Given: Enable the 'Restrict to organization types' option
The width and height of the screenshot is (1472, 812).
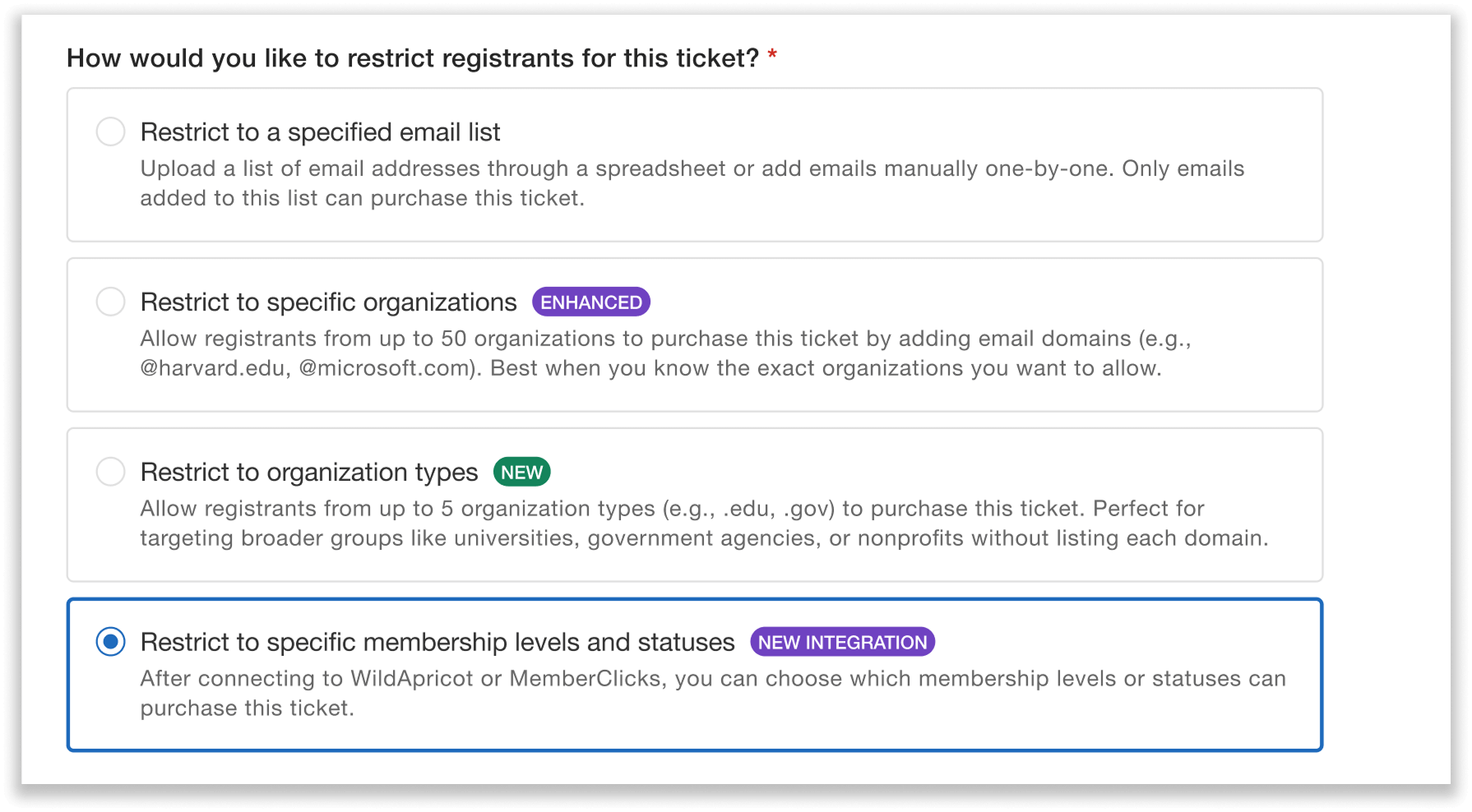Looking at the screenshot, I should [x=110, y=472].
